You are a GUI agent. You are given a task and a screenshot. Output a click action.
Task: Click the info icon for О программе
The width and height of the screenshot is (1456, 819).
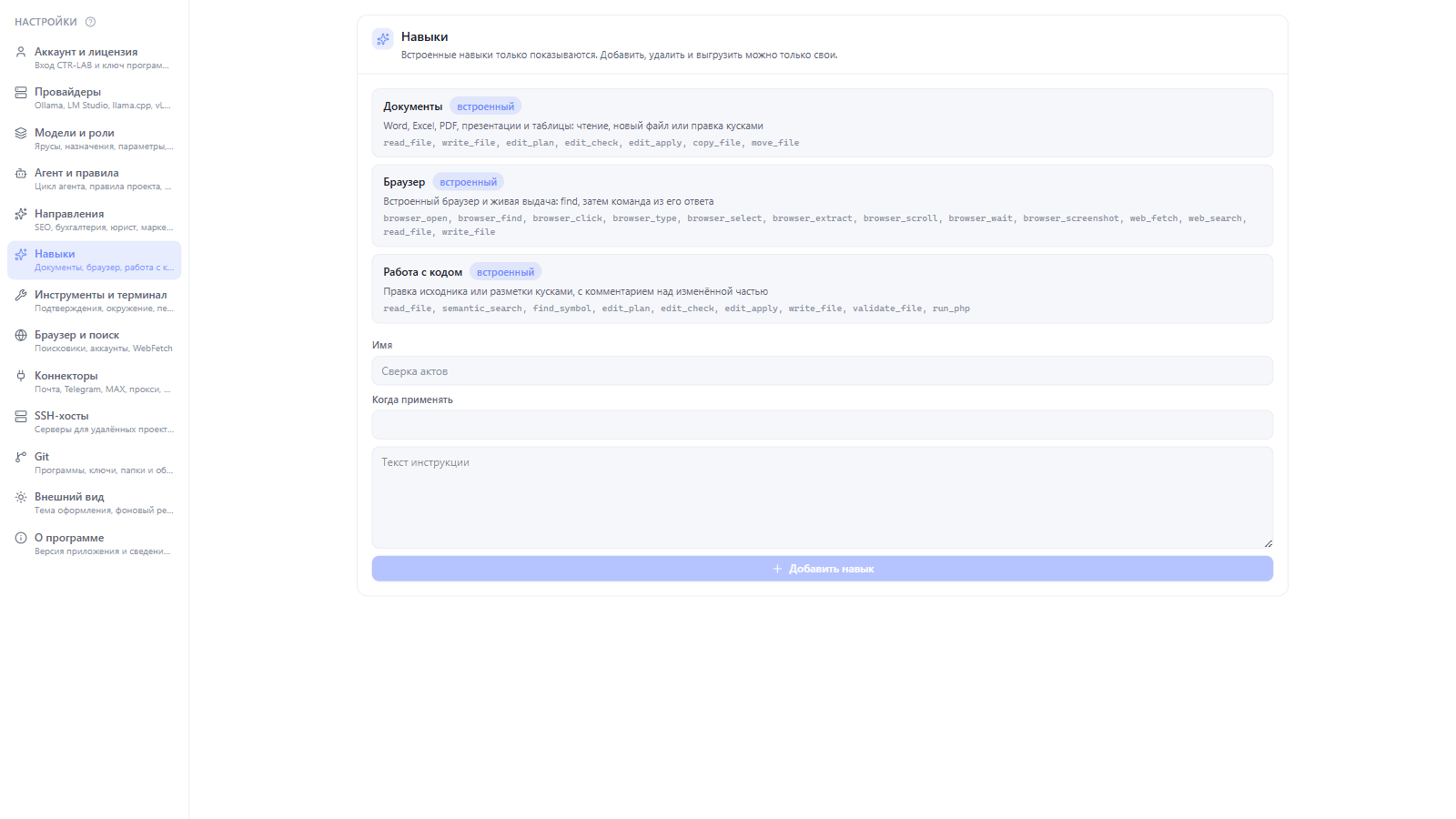[x=21, y=538]
